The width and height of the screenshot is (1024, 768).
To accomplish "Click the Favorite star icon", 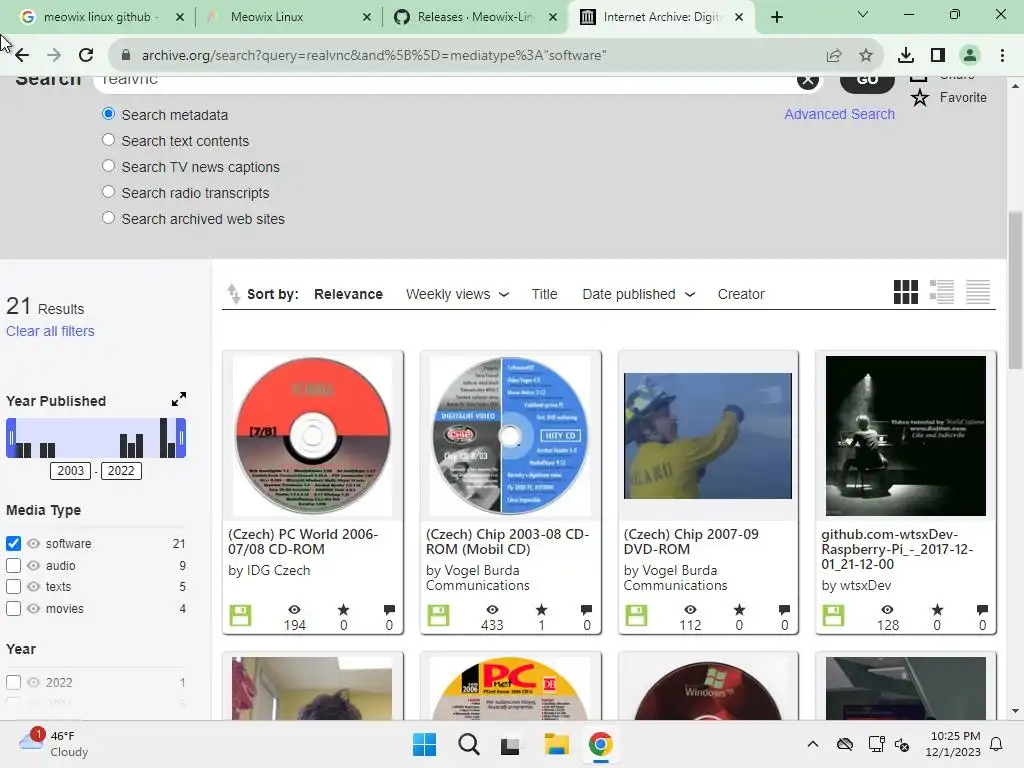I will (x=920, y=97).
